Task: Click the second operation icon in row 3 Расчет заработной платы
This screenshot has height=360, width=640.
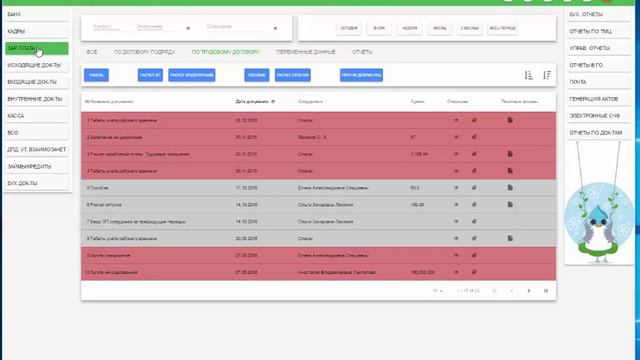Action: [x=474, y=154]
